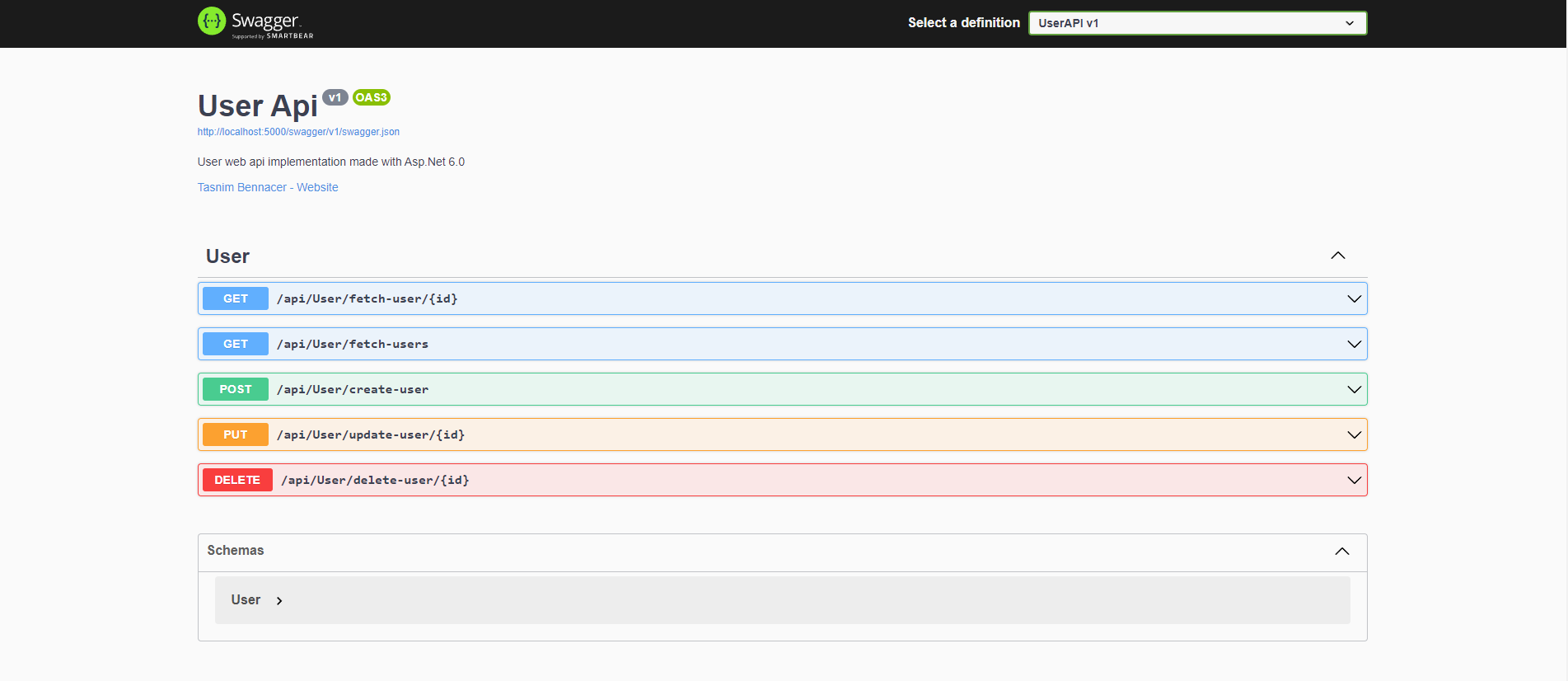
Task: Click the User Api title
Action: [258, 106]
